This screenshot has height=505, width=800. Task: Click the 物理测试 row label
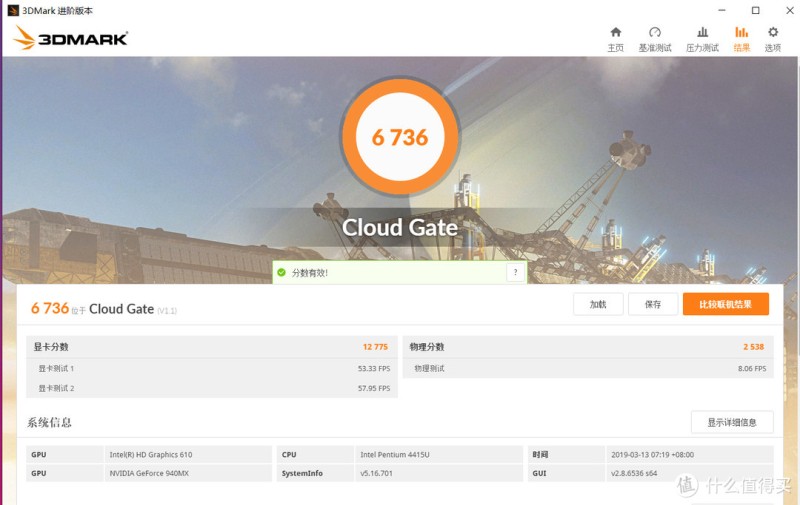point(430,368)
